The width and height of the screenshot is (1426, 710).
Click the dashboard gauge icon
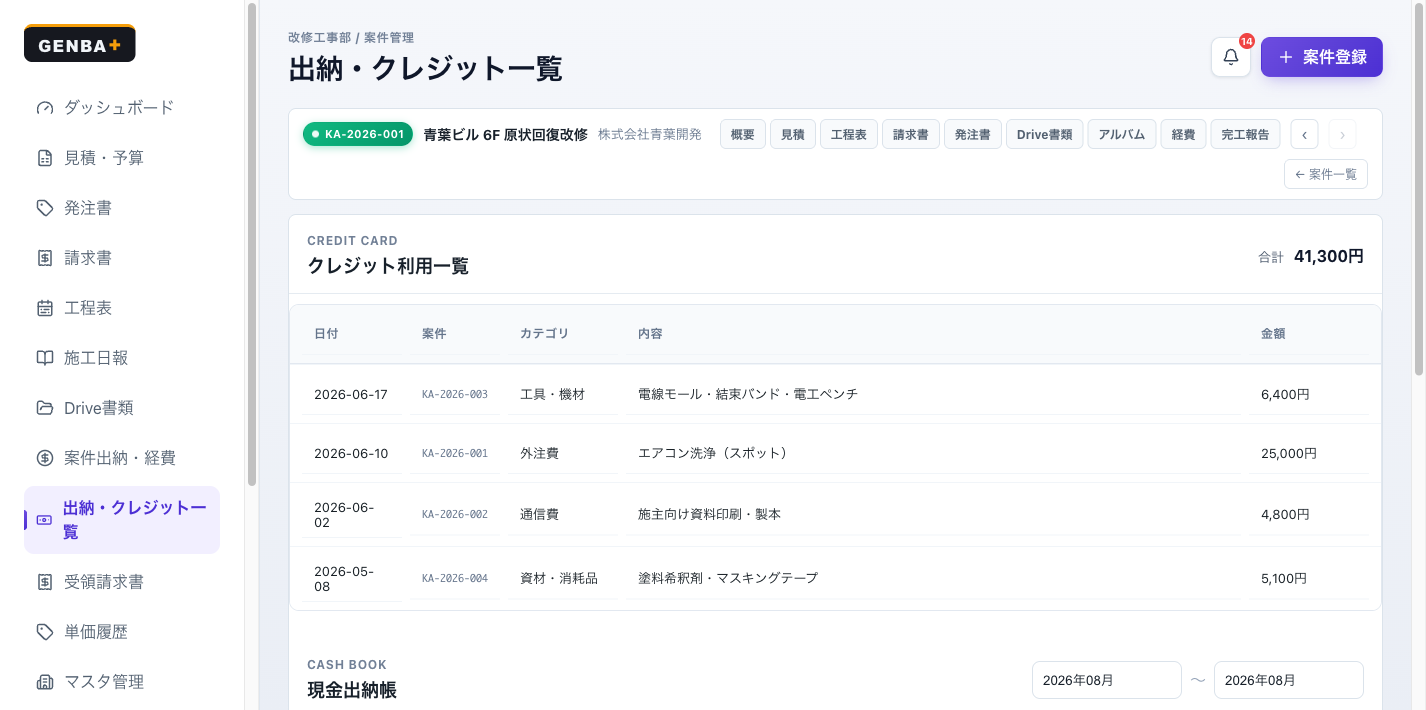tap(45, 108)
